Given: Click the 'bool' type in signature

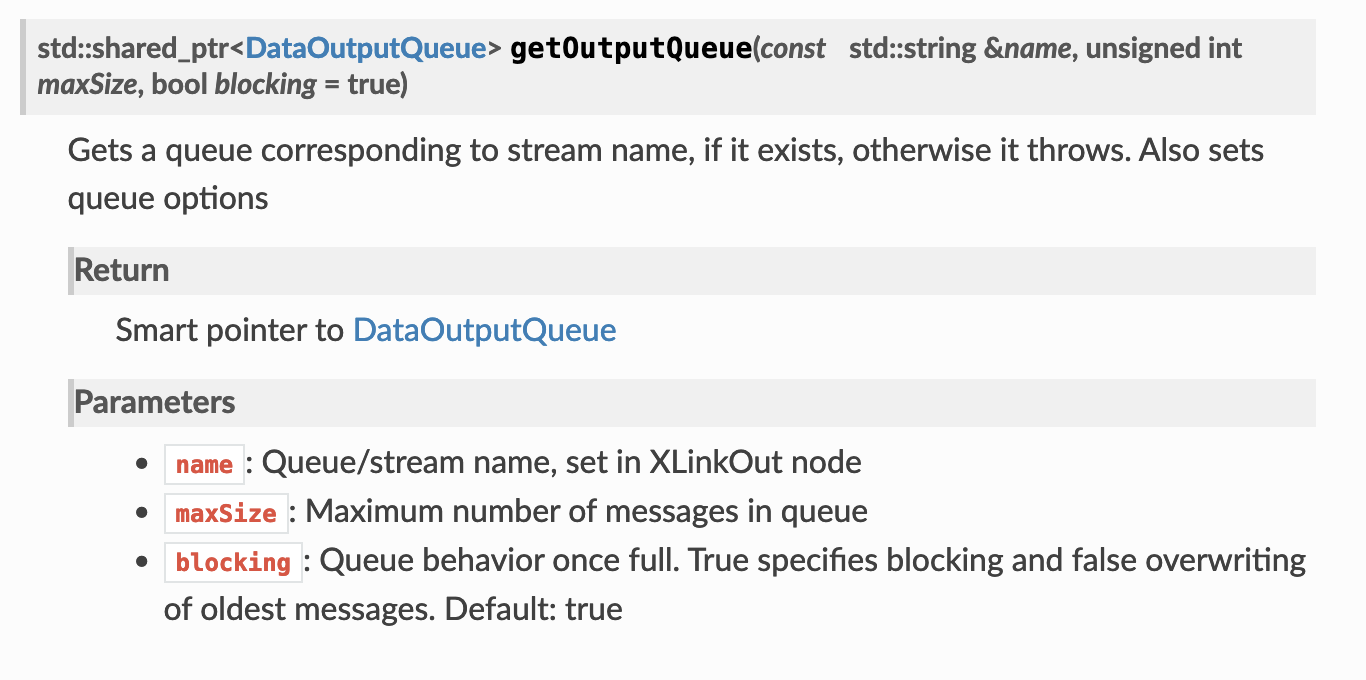Looking at the screenshot, I should pyautogui.click(x=180, y=84).
